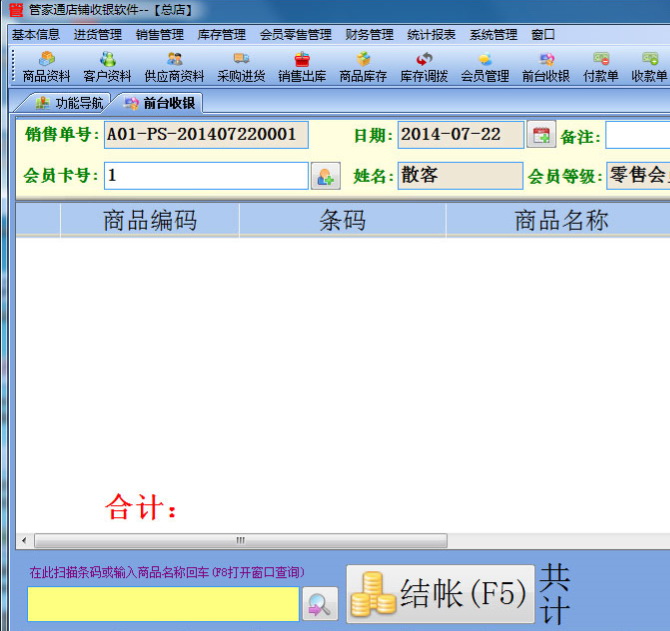The image size is (670, 631).
Task: Click the 姓名 field showing 散客
Action: (461, 176)
